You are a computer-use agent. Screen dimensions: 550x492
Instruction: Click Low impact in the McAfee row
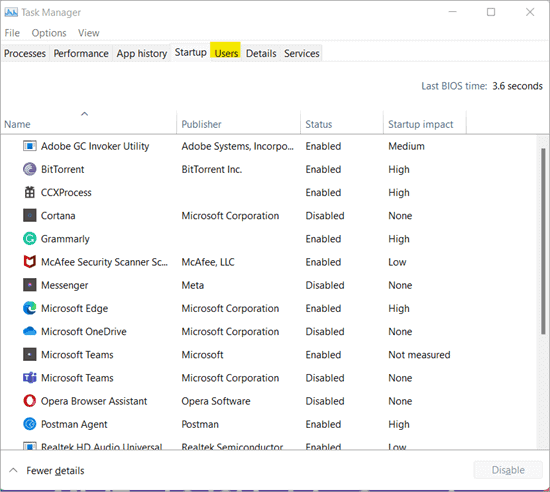point(397,262)
